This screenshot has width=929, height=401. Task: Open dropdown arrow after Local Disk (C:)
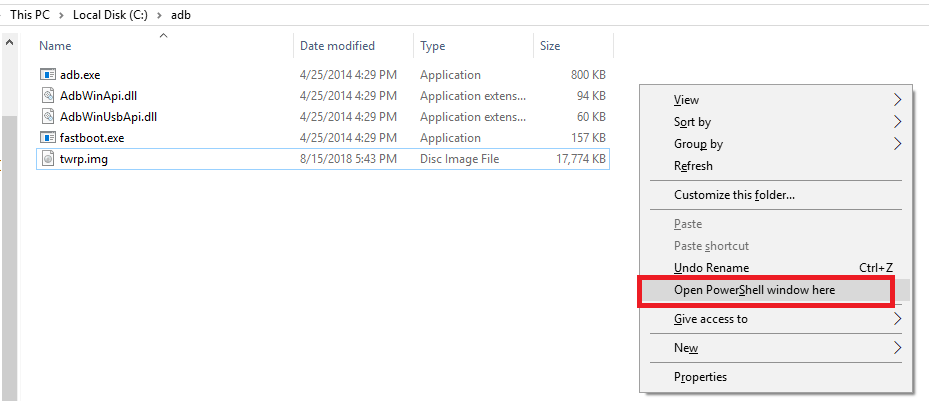[159, 15]
